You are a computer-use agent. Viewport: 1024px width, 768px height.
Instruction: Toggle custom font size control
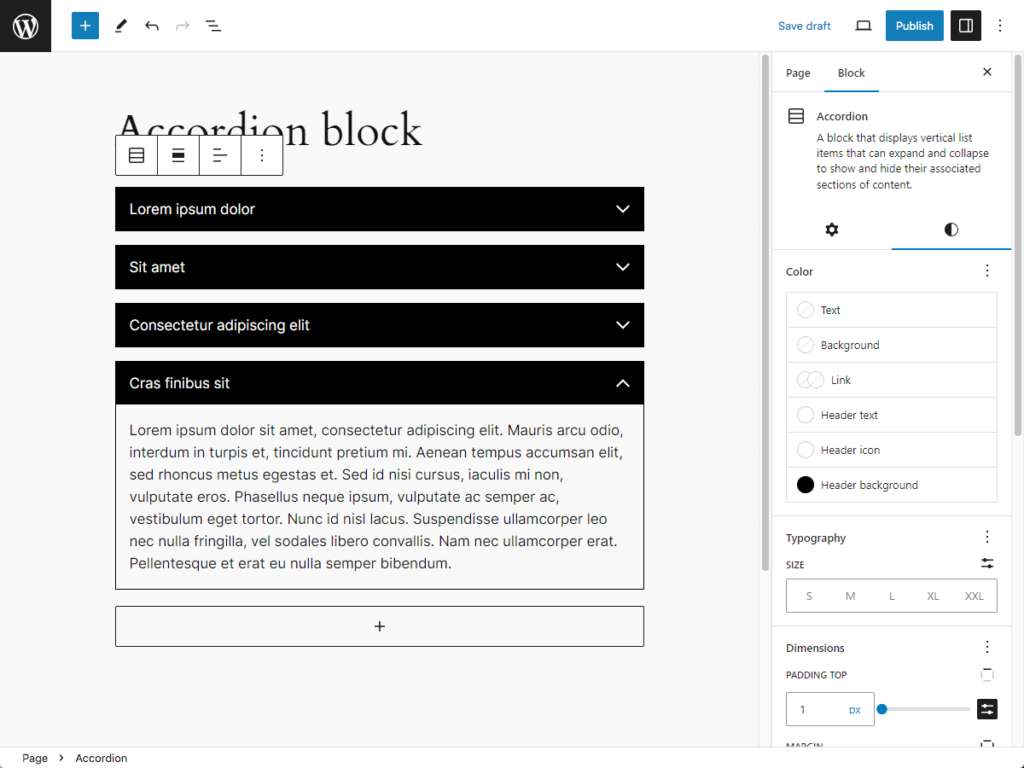987,564
